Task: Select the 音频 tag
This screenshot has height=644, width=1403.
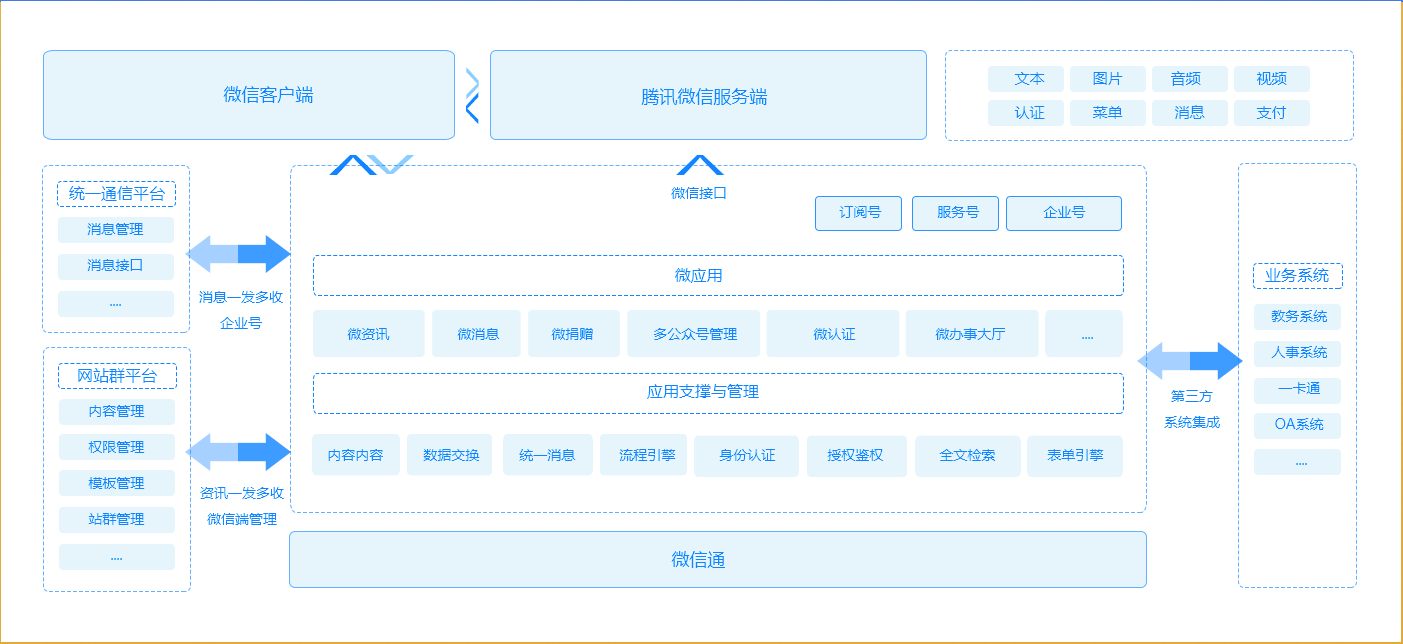Action: (x=1190, y=79)
